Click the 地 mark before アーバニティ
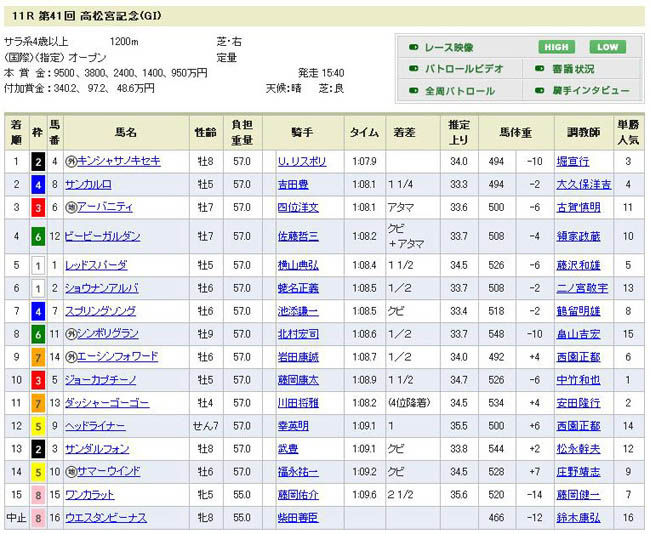 (71, 207)
